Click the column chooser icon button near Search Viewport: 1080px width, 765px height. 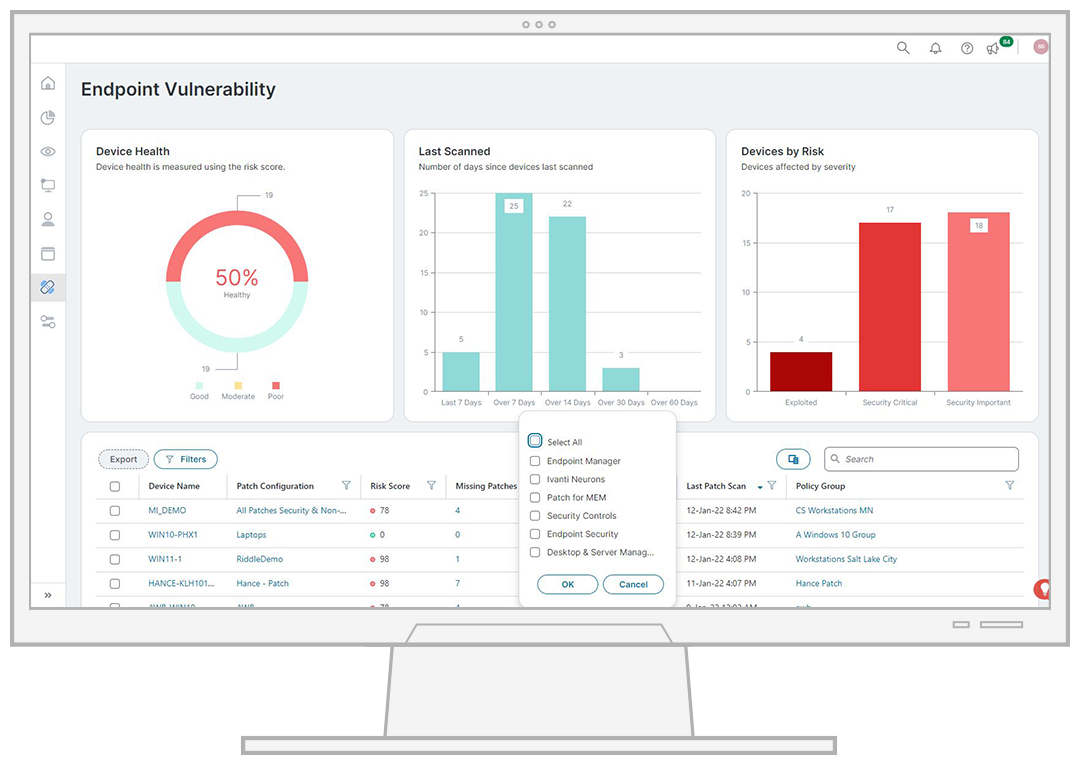tap(793, 459)
